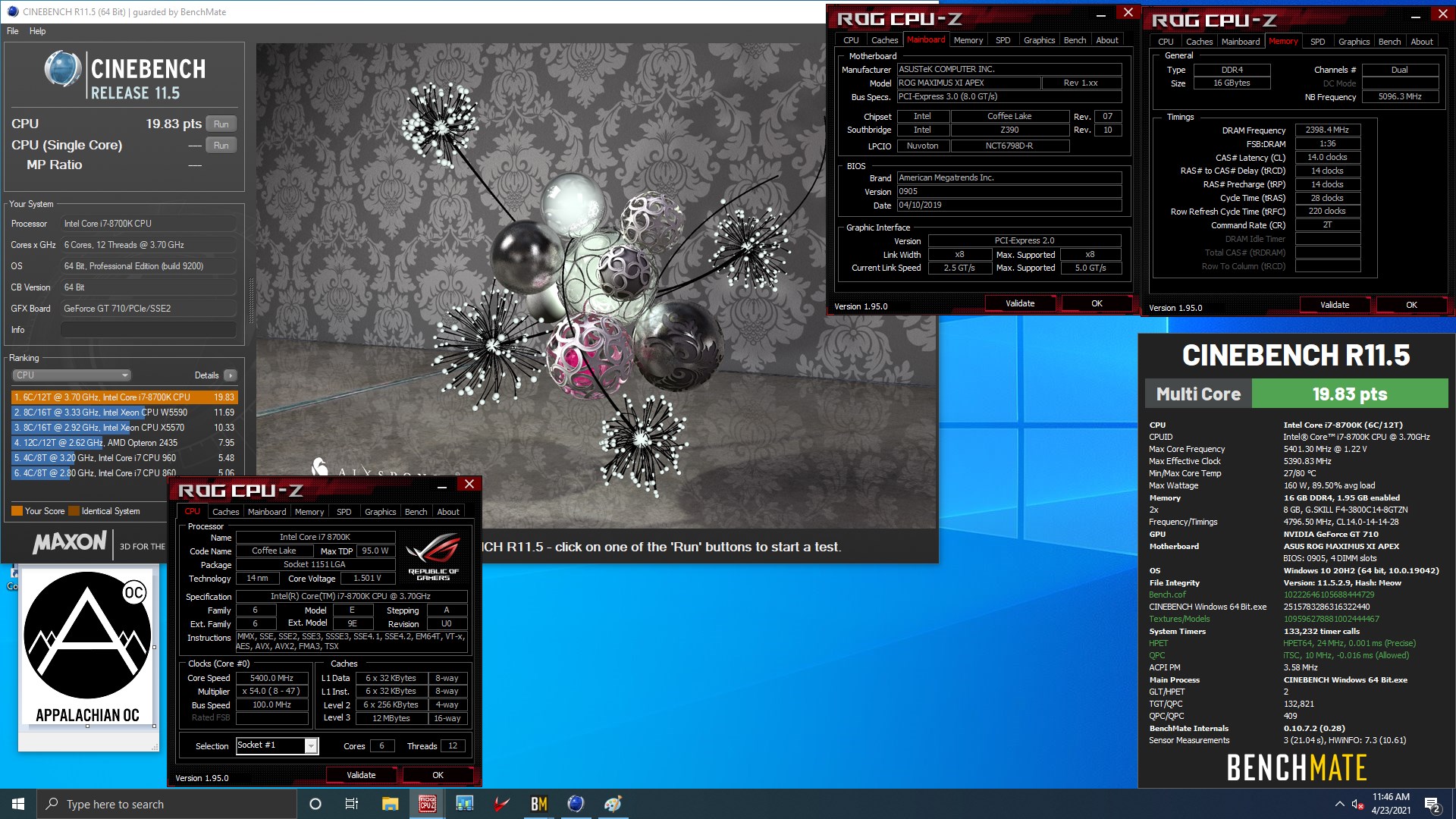This screenshot has width=1456, height=819.
Task: Open the Windows Start menu
Action: point(18,804)
